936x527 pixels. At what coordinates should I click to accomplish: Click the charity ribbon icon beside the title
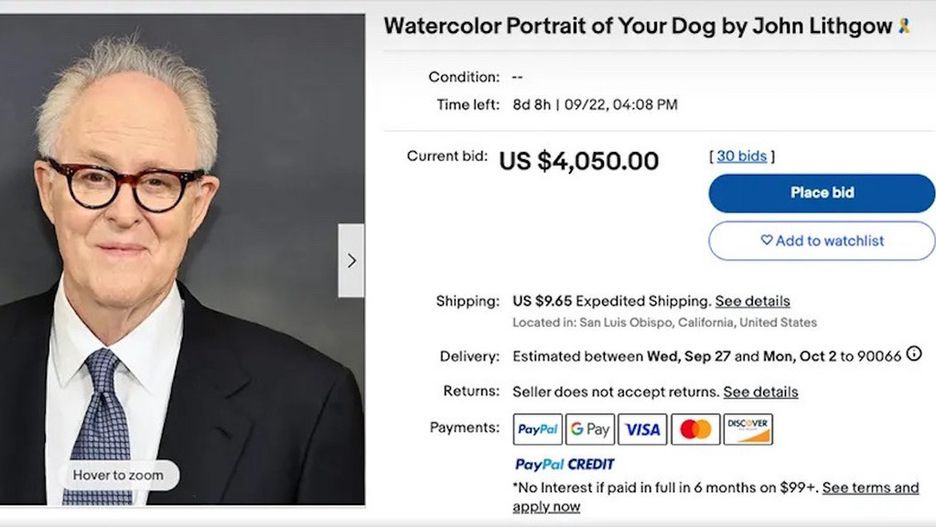(x=904, y=26)
